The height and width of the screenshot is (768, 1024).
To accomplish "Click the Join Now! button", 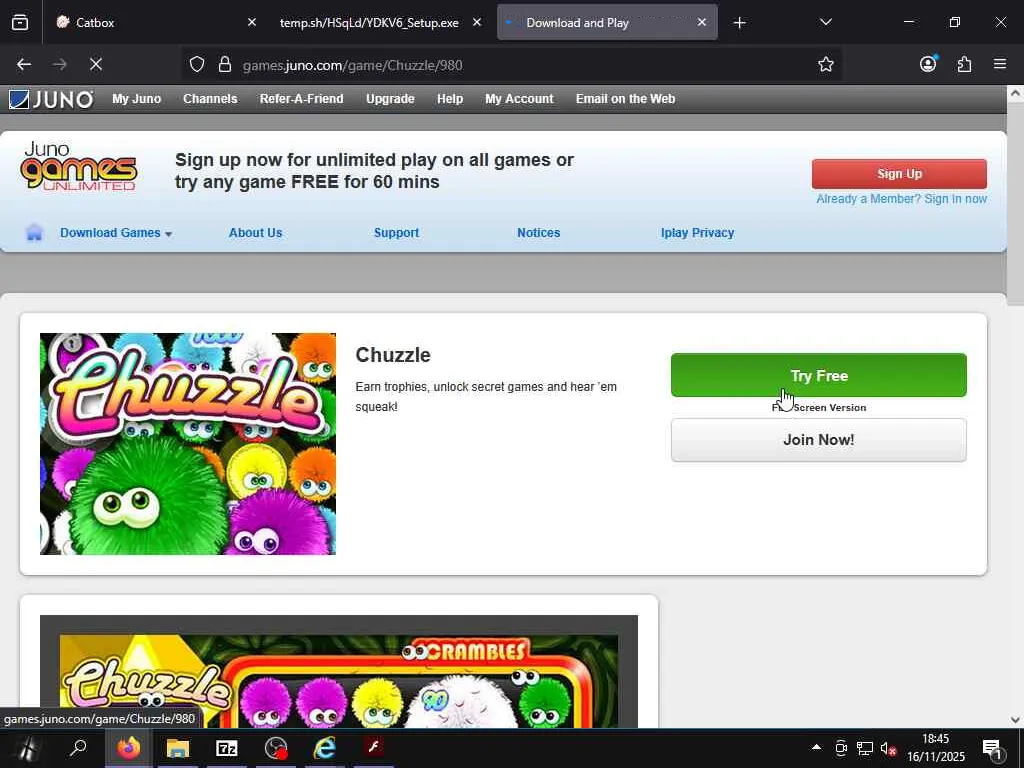I will [818, 440].
